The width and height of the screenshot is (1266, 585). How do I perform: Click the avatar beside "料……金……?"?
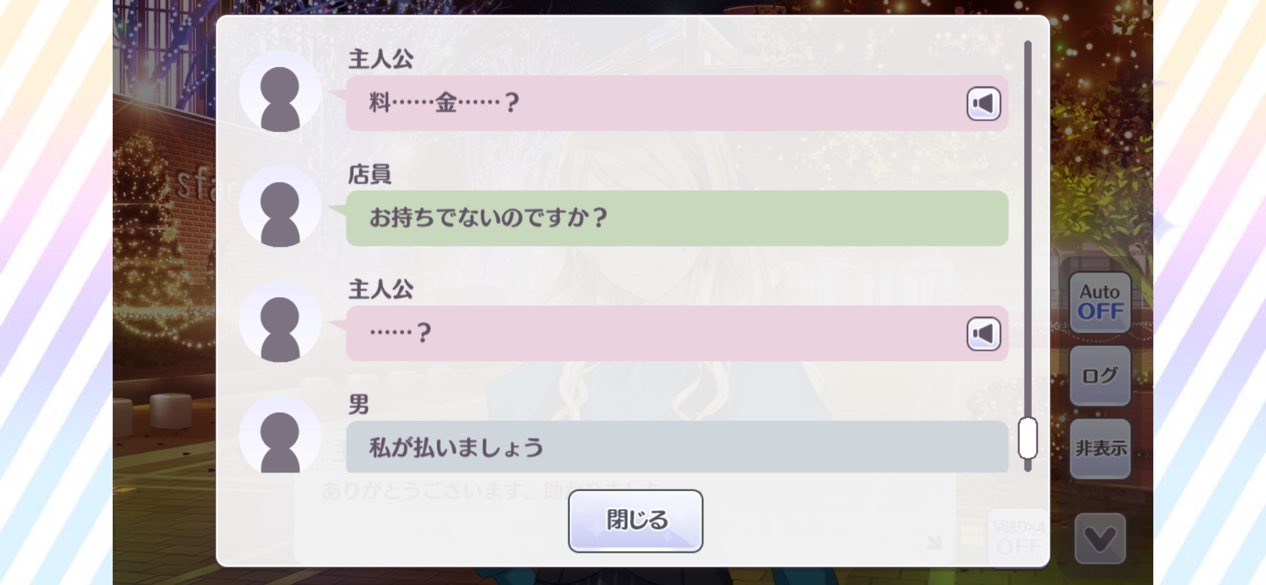pos(280,91)
